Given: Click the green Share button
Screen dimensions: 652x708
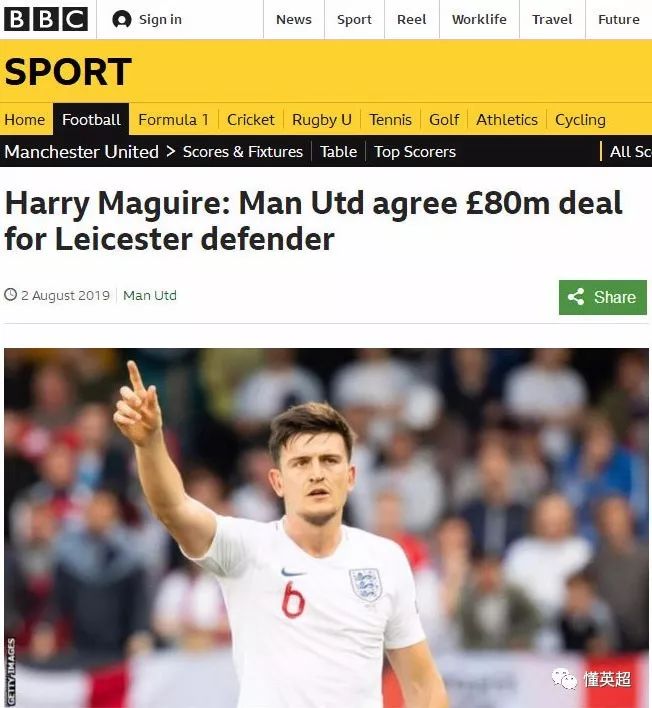Looking at the screenshot, I should pos(603,297).
